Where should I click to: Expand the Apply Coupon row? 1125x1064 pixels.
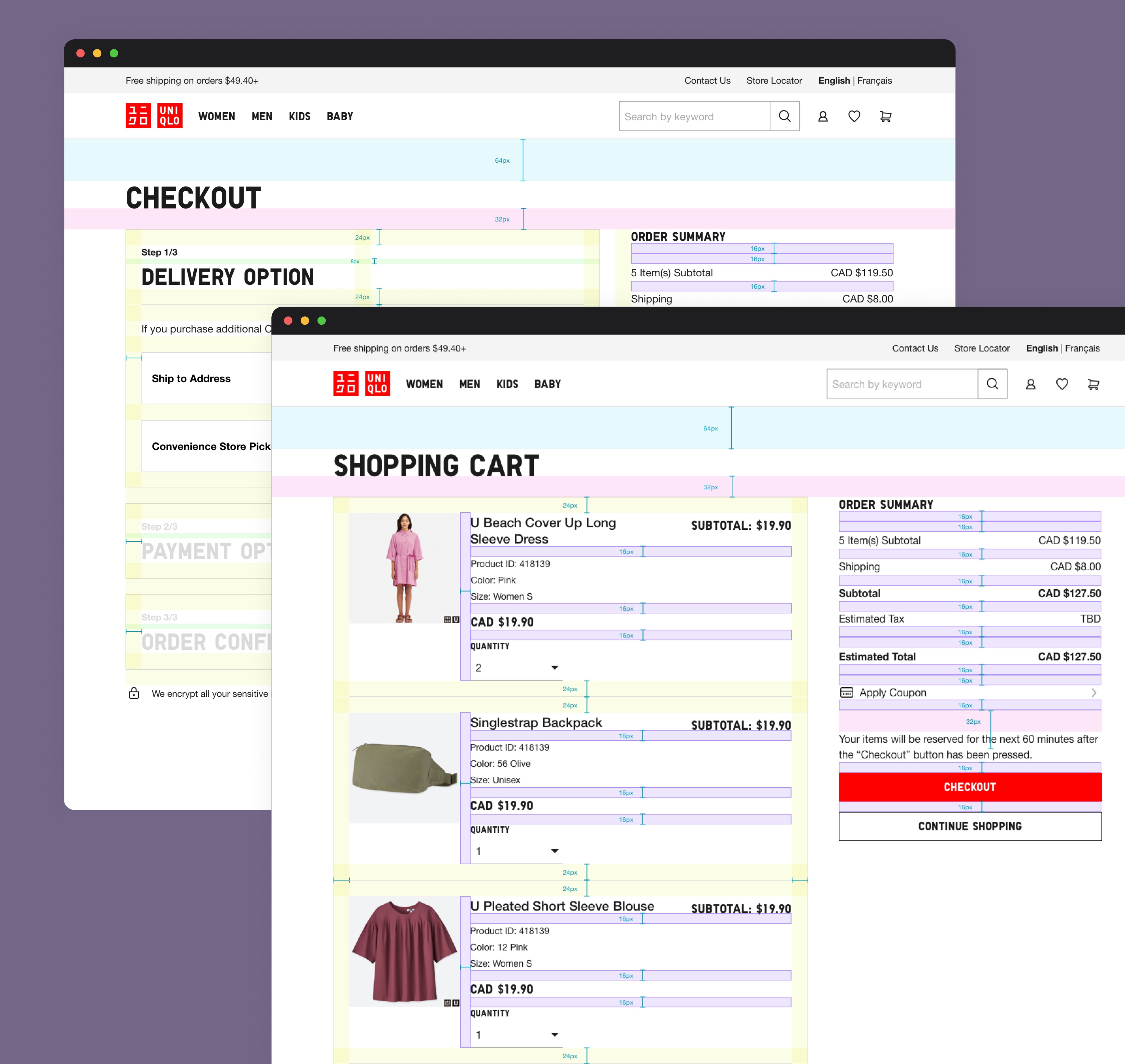tap(969, 693)
